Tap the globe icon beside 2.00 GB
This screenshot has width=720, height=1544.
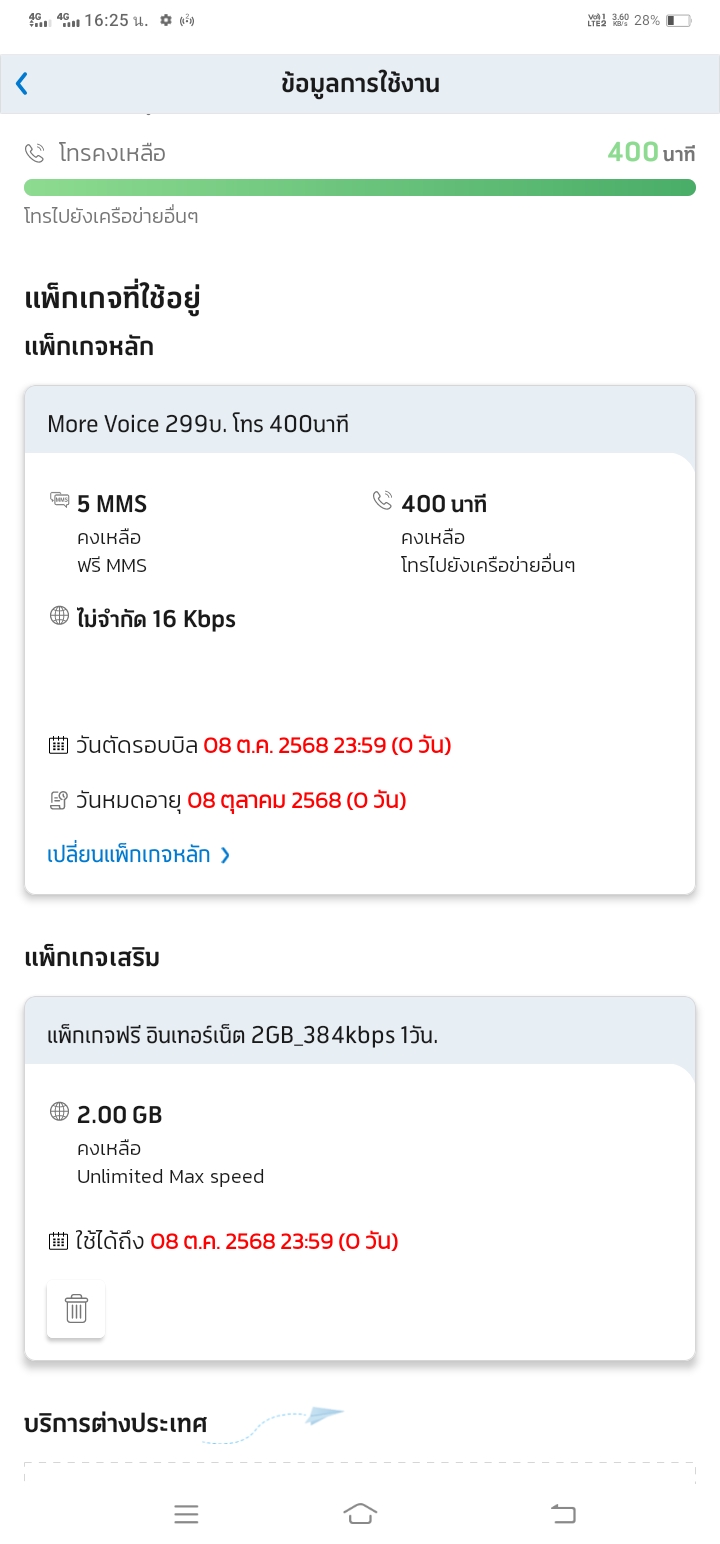coord(60,1111)
